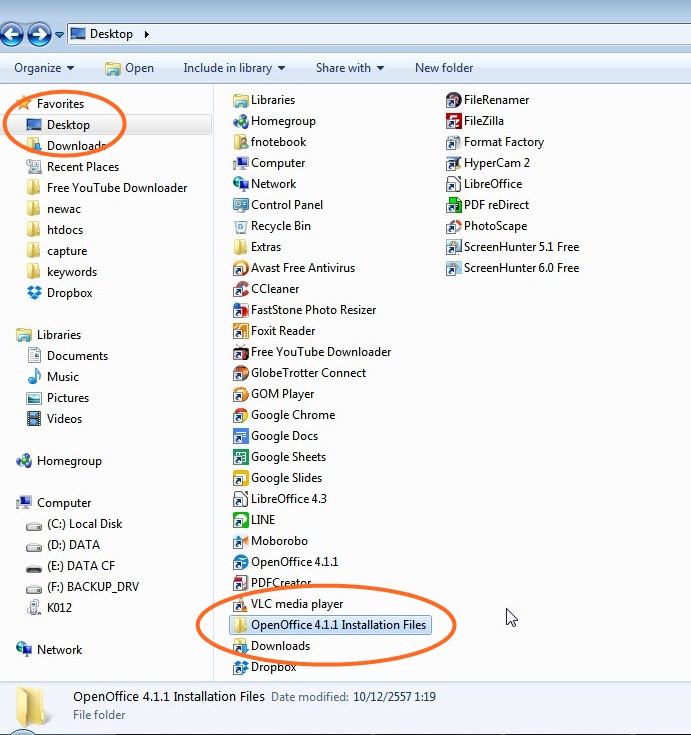Select the Google Docs shortcut
Viewport: 691px width, 735px height.
[x=276, y=436]
